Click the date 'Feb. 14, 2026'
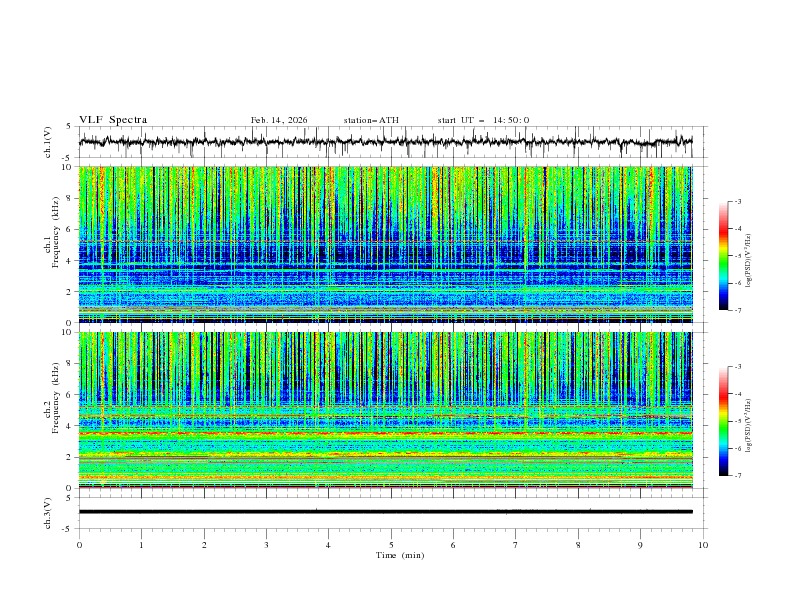This screenshot has width=792, height=612. [x=279, y=120]
